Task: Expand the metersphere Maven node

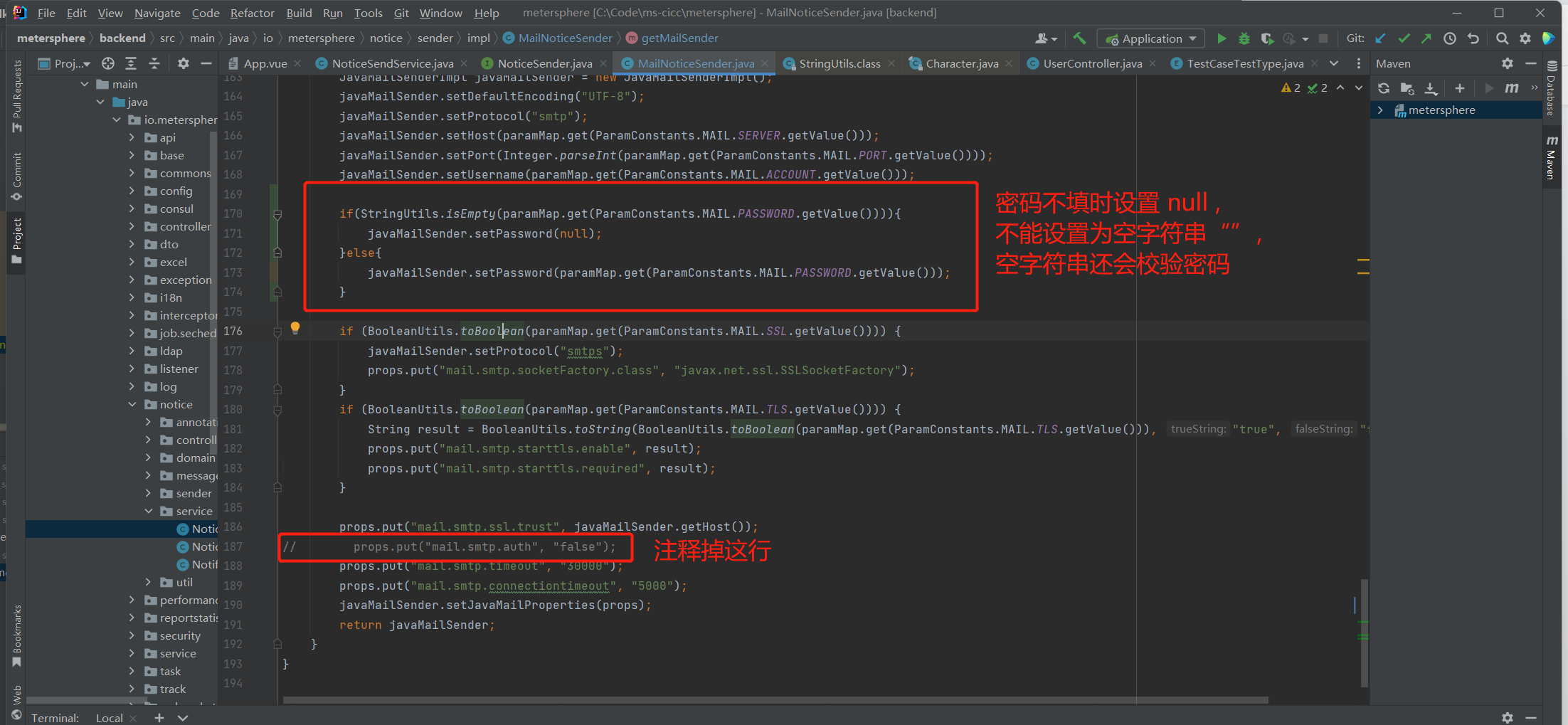Action: click(1380, 110)
